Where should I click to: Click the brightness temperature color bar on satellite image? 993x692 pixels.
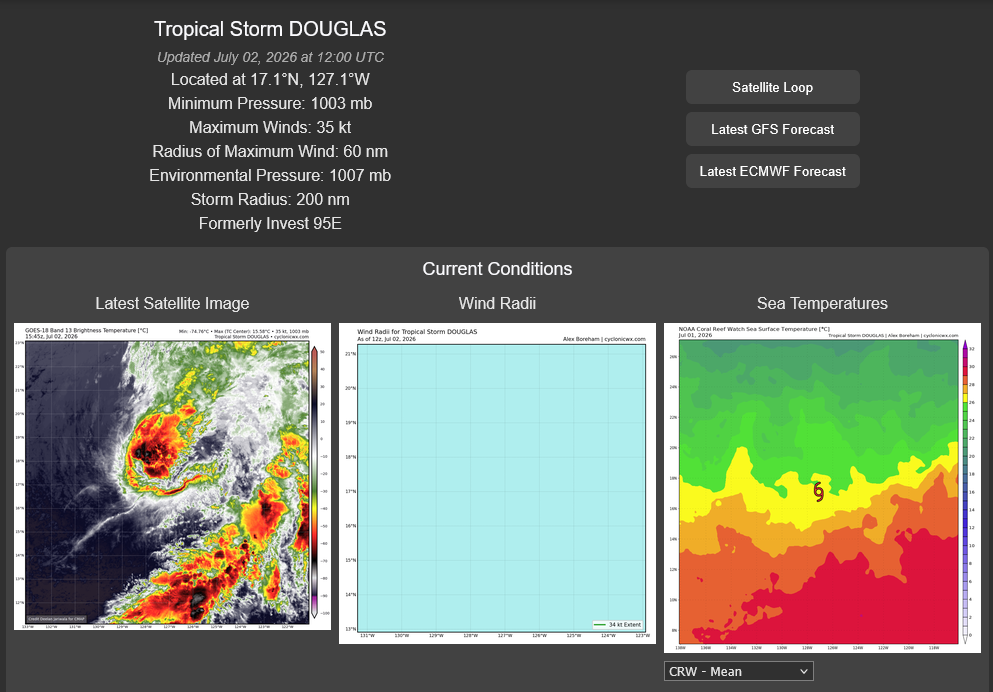coord(314,482)
